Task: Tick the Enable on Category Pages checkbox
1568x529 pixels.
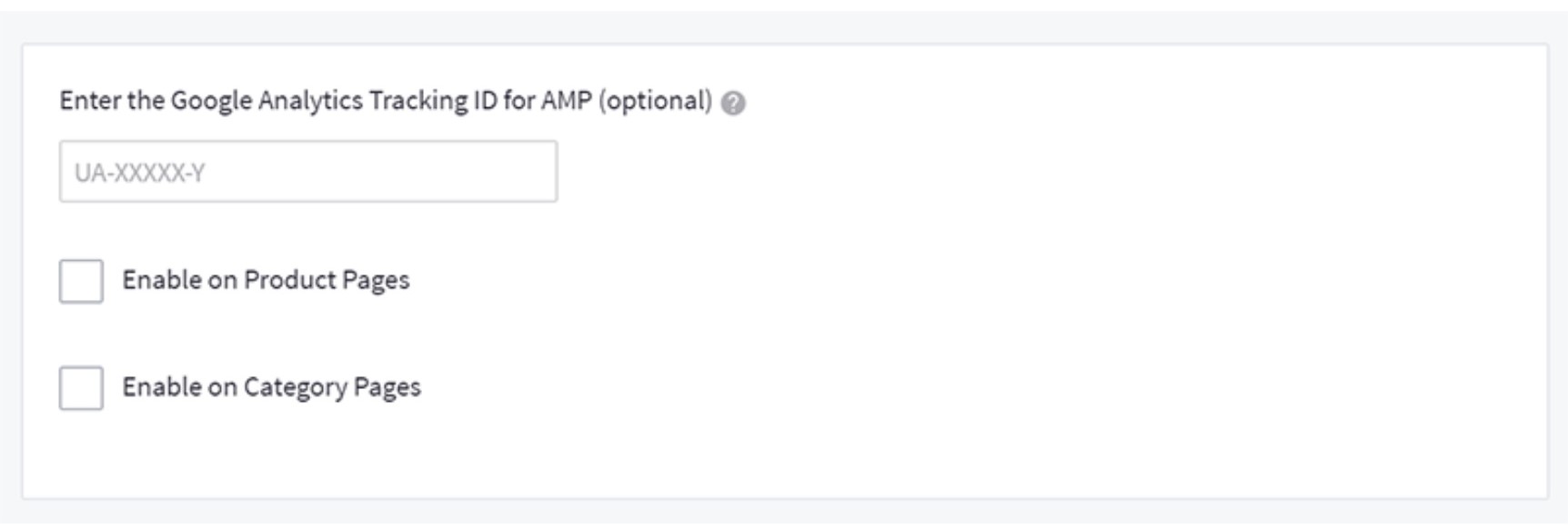Action: coord(81,388)
